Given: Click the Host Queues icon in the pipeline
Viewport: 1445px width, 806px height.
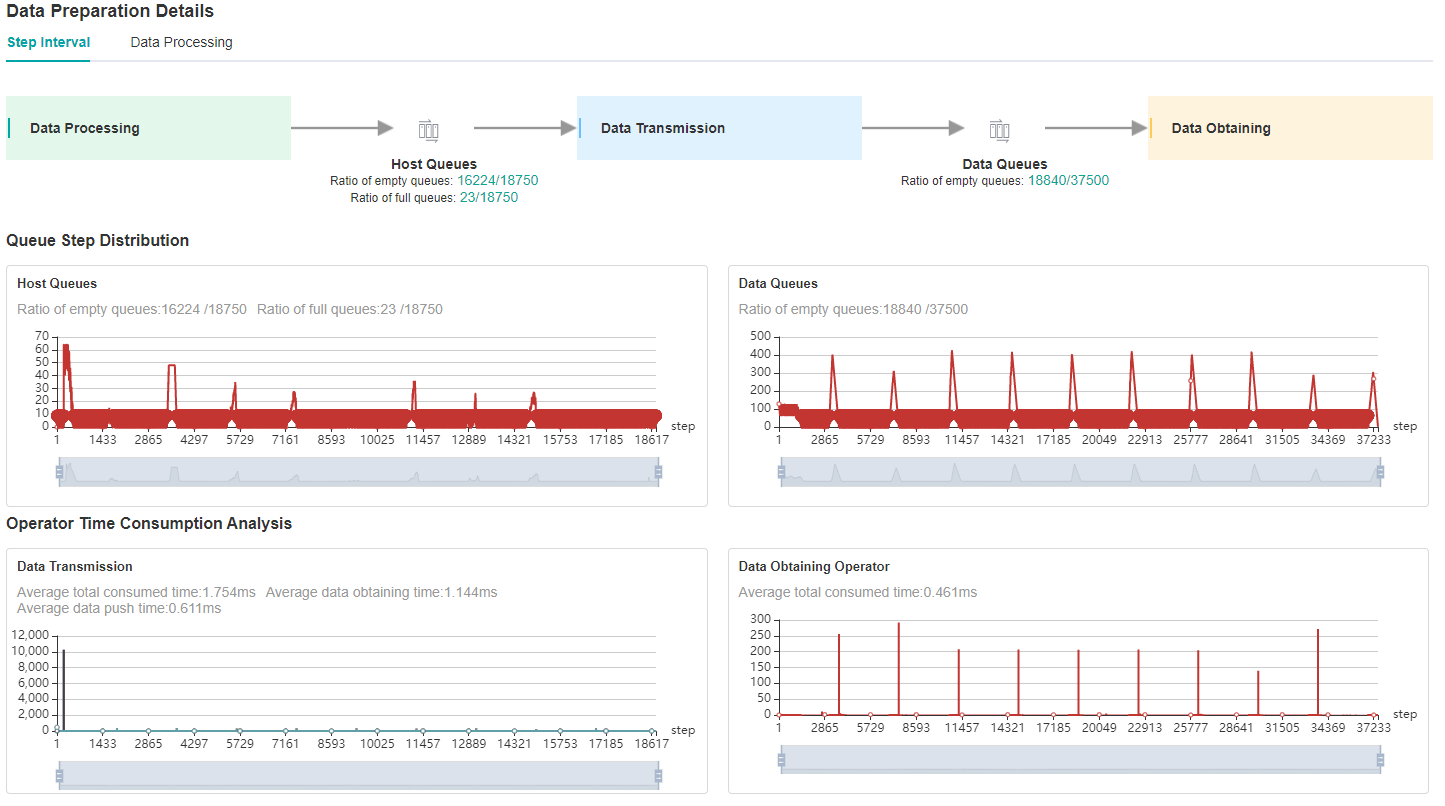Looking at the screenshot, I should pyautogui.click(x=428, y=129).
